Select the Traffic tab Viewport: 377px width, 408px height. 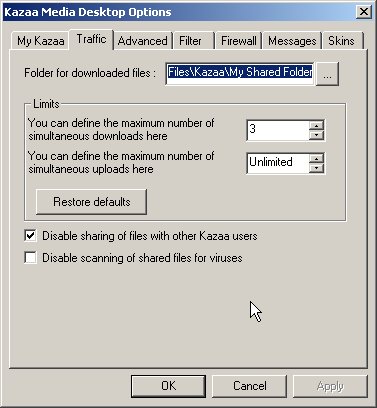(91, 39)
